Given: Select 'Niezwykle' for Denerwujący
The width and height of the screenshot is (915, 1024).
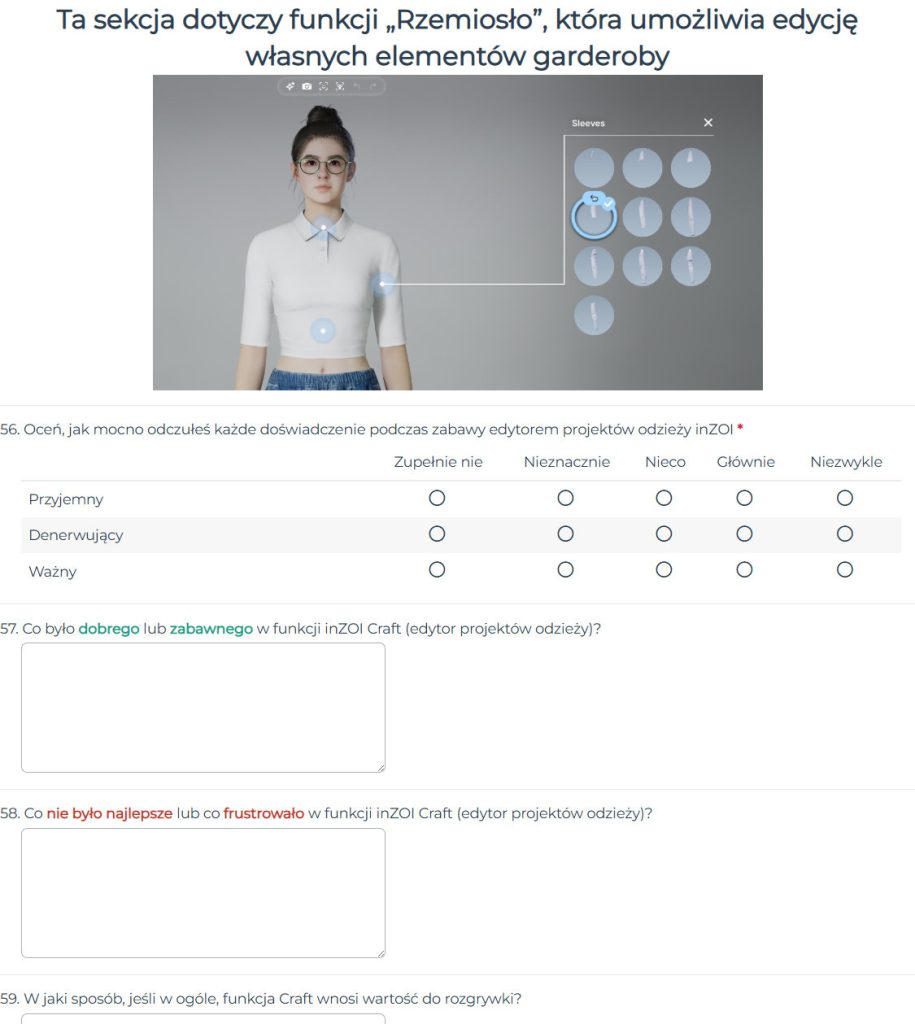Looking at the screenshot, I should [845, 534].
